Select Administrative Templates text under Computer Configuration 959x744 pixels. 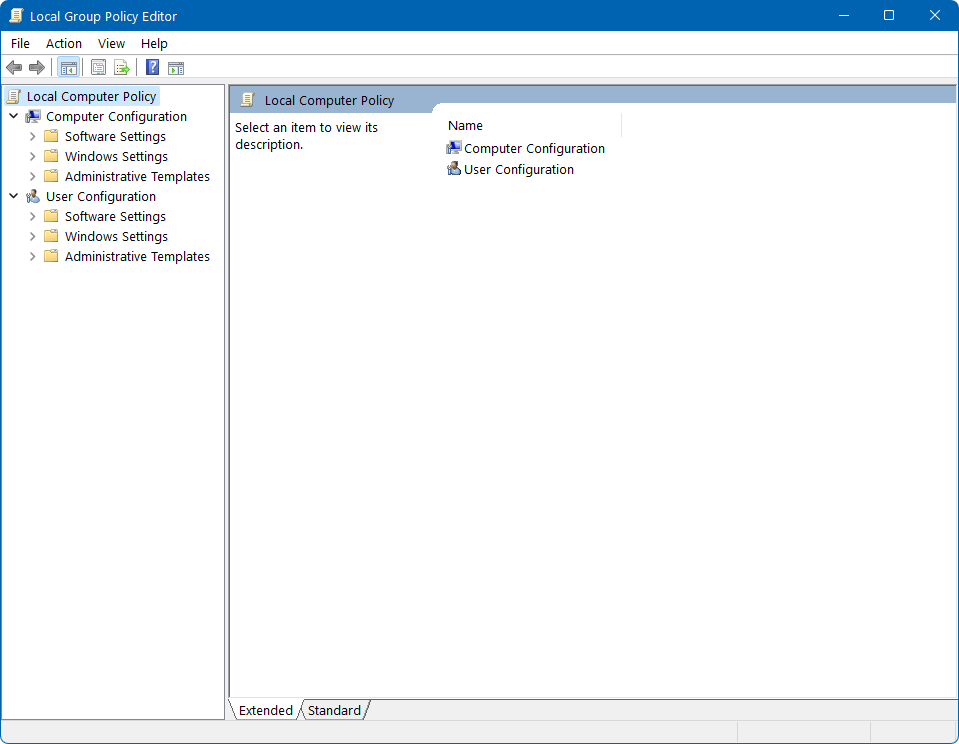[137, 176]
